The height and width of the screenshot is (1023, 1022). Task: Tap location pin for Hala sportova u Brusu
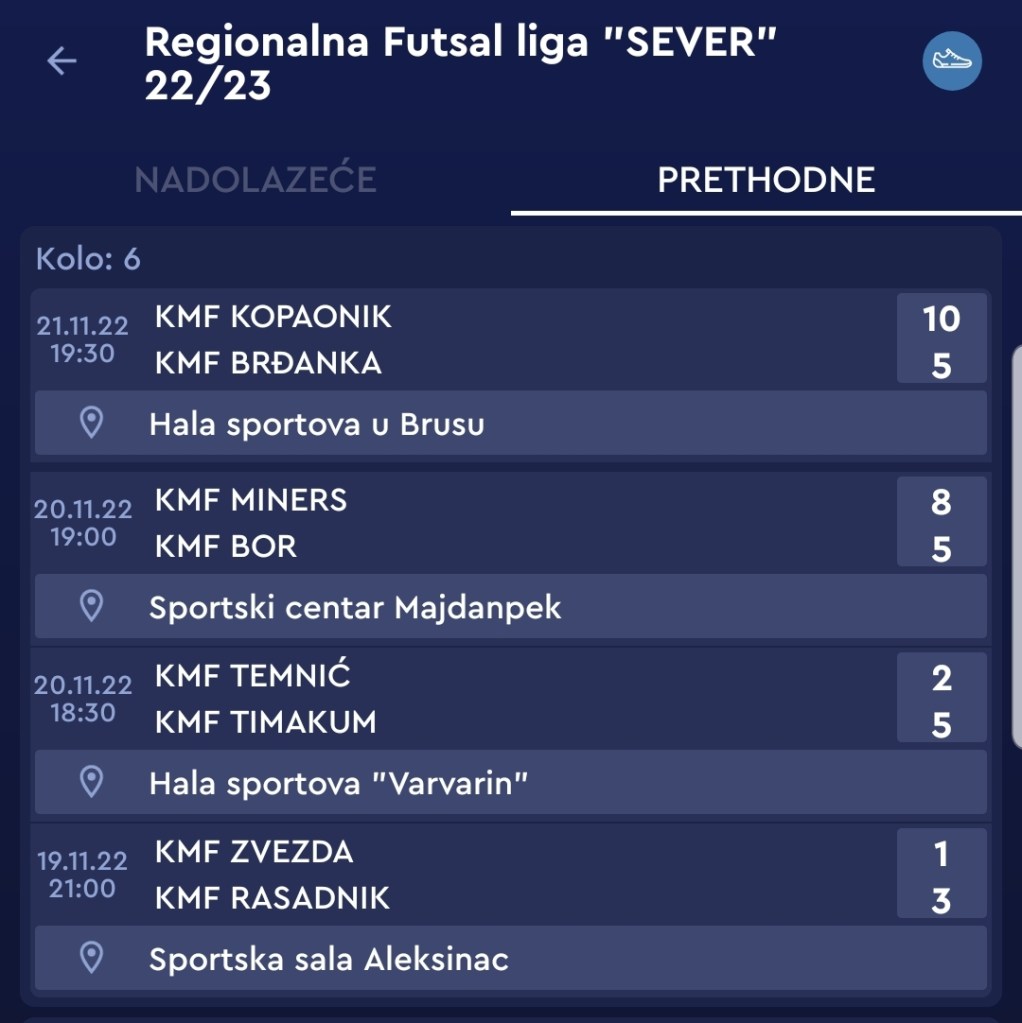[91, 423]
